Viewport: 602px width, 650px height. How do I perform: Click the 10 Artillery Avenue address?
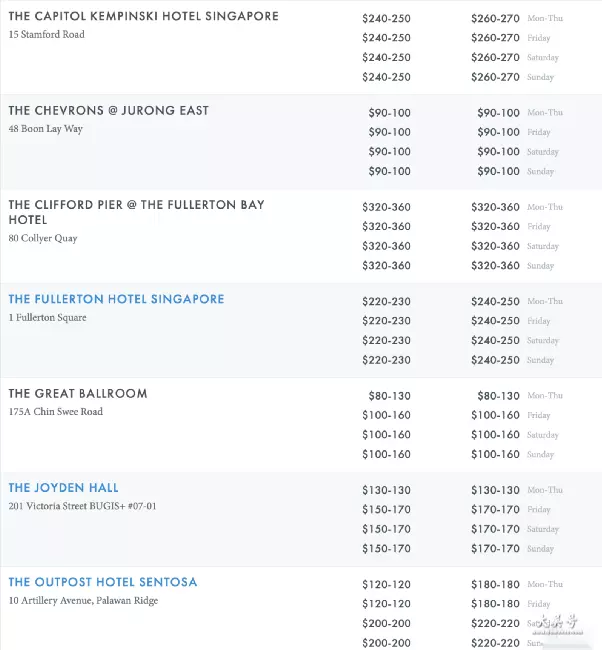[83, 601]
